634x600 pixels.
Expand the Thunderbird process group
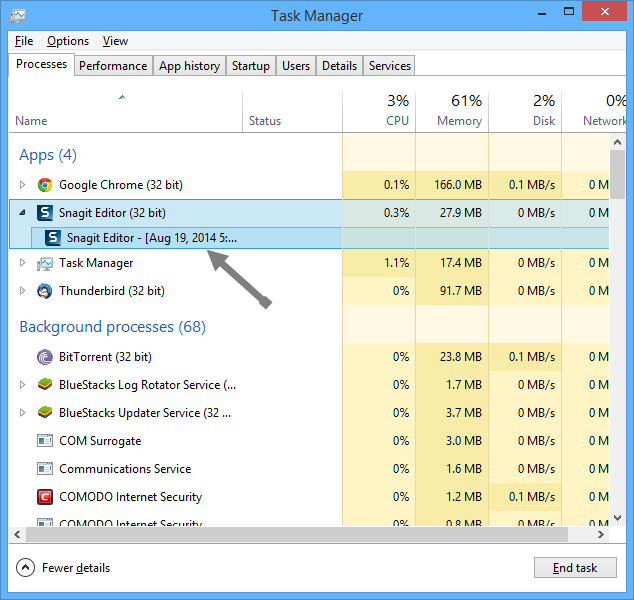22,291
